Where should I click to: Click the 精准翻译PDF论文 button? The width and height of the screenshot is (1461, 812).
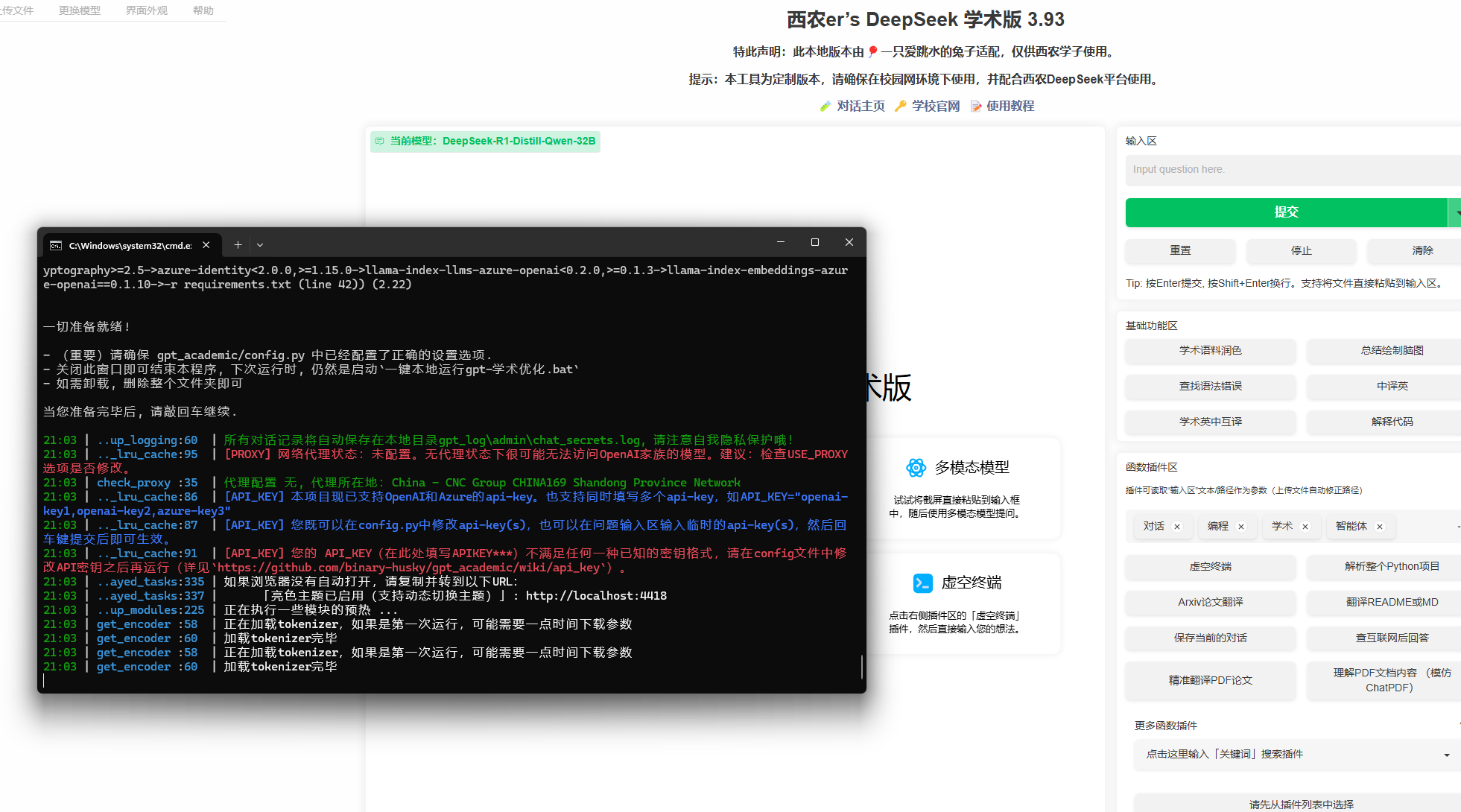pyautogui.click(x=1211, y=681)
